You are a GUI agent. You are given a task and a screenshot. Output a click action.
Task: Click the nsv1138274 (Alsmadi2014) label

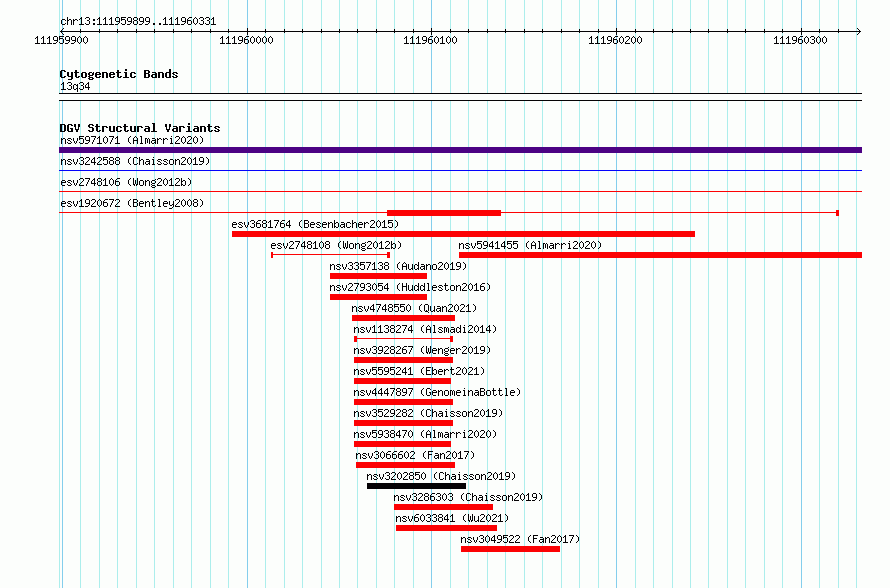coord(425,329)
